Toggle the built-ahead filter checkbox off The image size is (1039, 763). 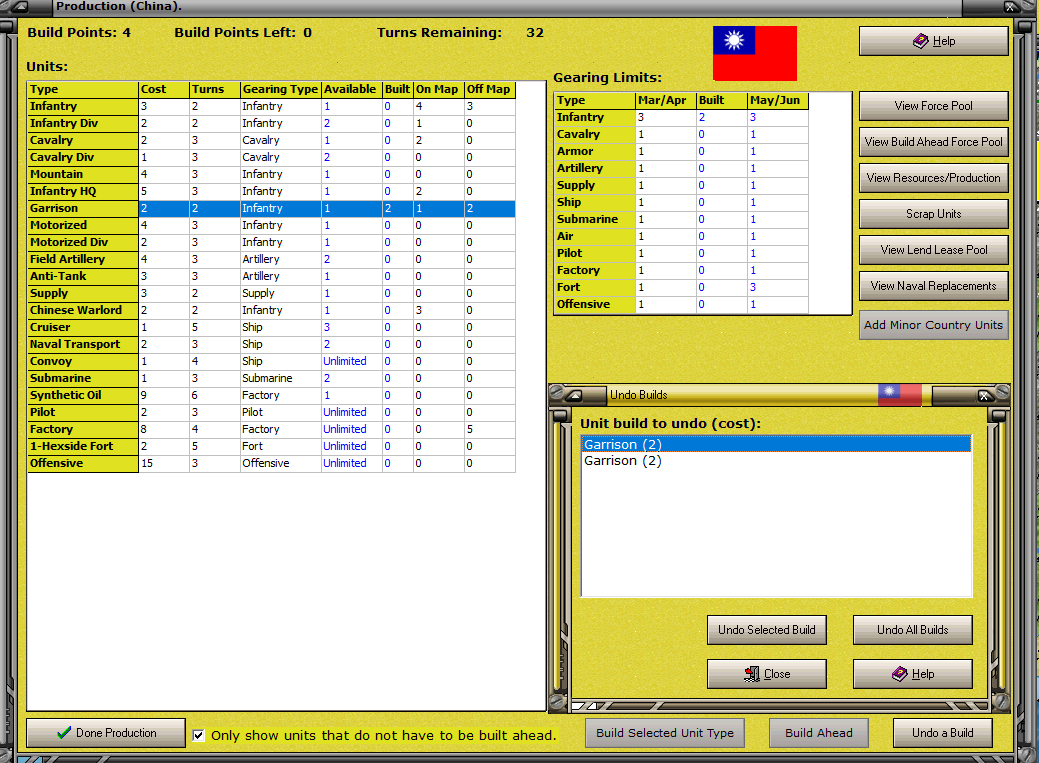point(198,735)
